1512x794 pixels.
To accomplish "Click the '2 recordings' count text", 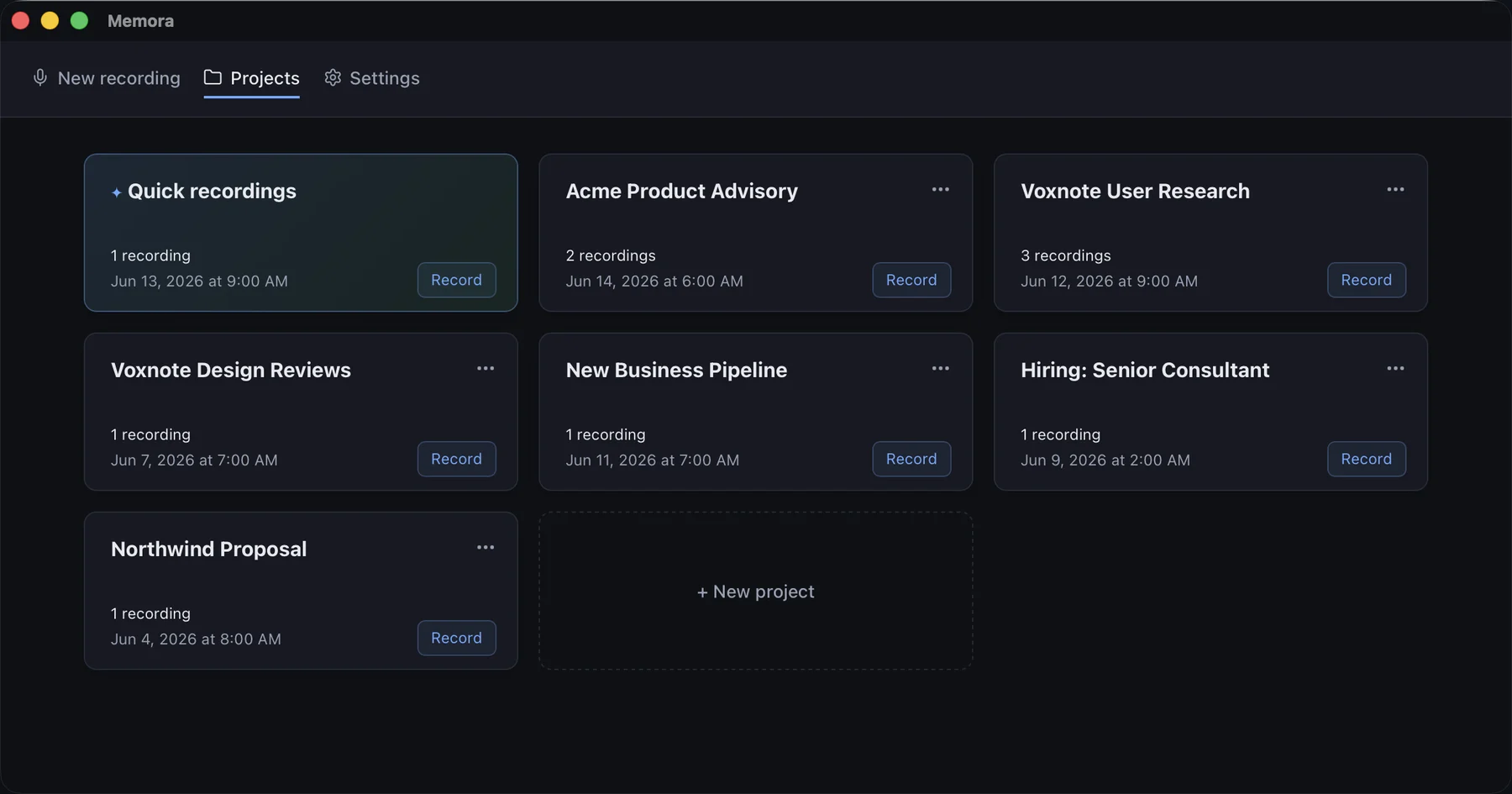I will coord(611,255).
